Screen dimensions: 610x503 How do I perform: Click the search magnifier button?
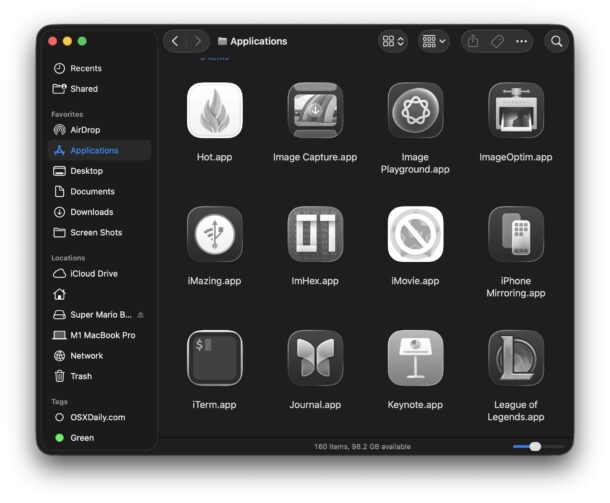pyautogui.click(x=557, y=41)
